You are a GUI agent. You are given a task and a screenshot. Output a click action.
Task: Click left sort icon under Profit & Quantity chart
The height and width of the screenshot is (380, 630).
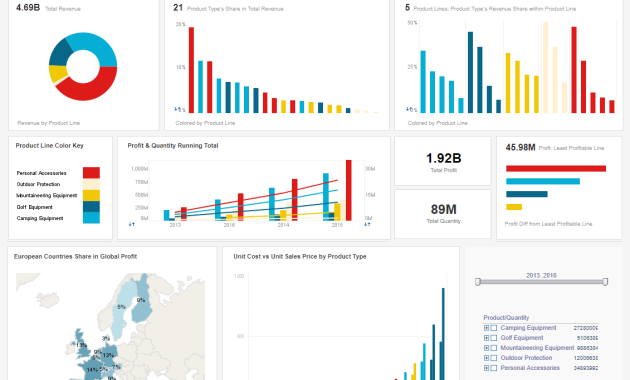pos(131,225)
